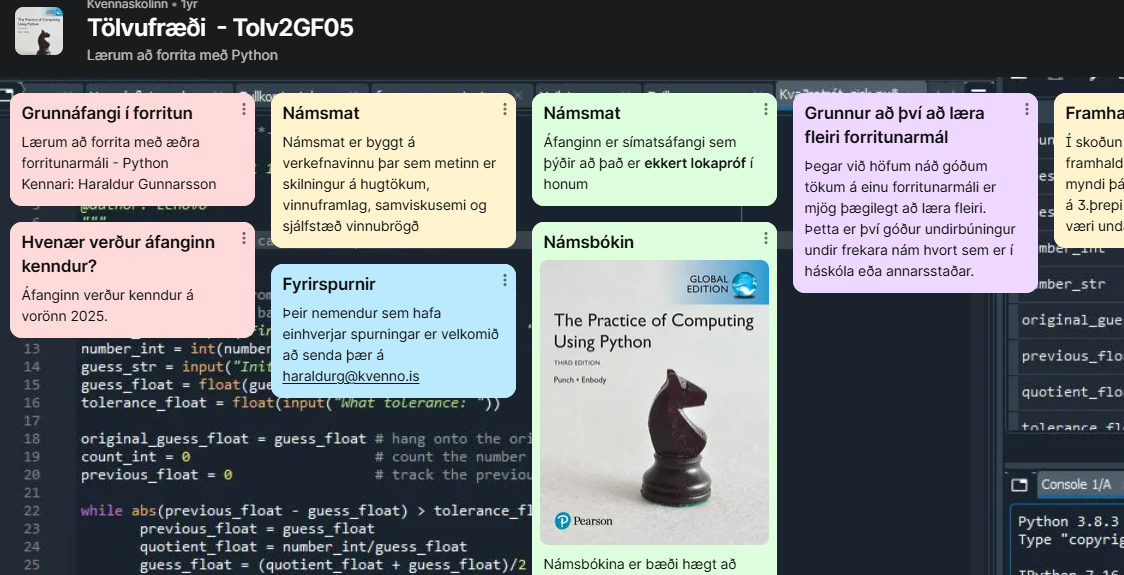Click the yellow Námsmat card heading
Image resolution: width=1124 pixels, height=575 pixels.
321,113
